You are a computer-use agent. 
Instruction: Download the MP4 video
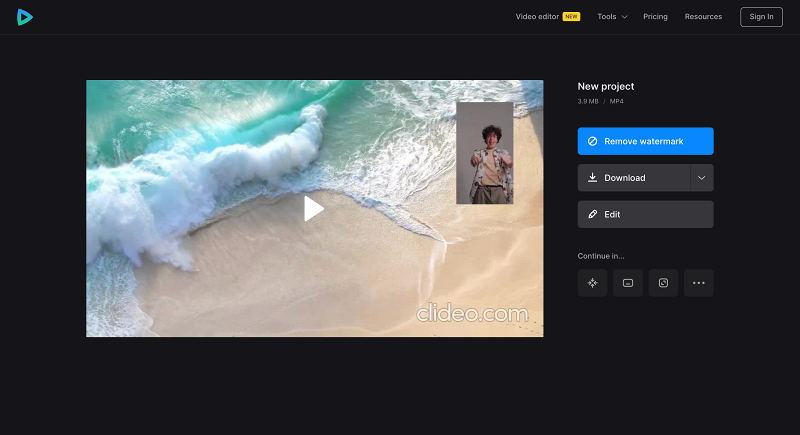[x=634, y=178]
